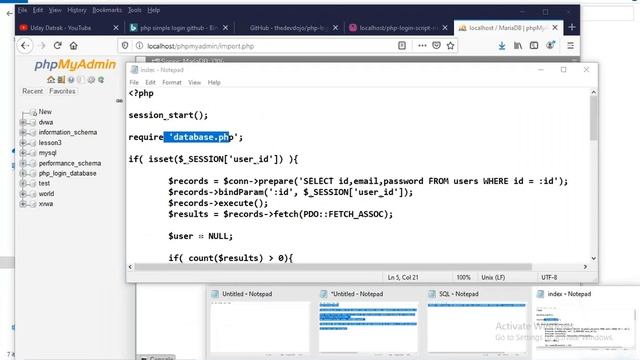The image size is (640, 360).
Task: Expand the xvwa database node
Action: (x=23, y=204)
